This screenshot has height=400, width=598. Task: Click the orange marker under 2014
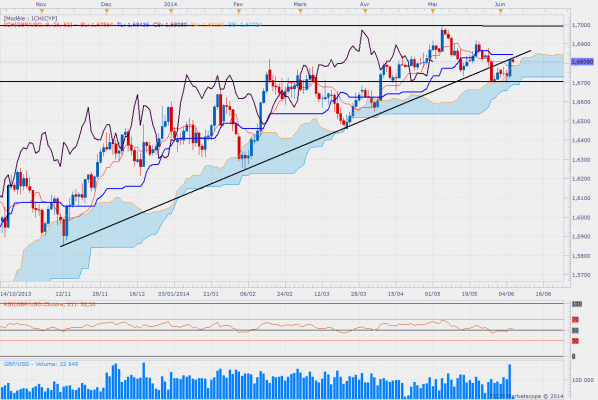[171, 11]
